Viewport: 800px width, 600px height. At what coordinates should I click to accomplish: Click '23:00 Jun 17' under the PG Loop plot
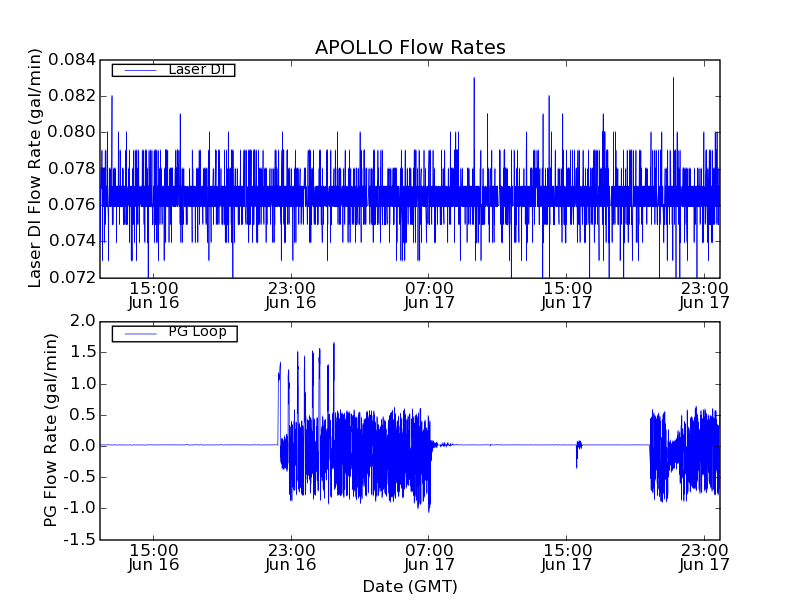[x=704, y=557]
